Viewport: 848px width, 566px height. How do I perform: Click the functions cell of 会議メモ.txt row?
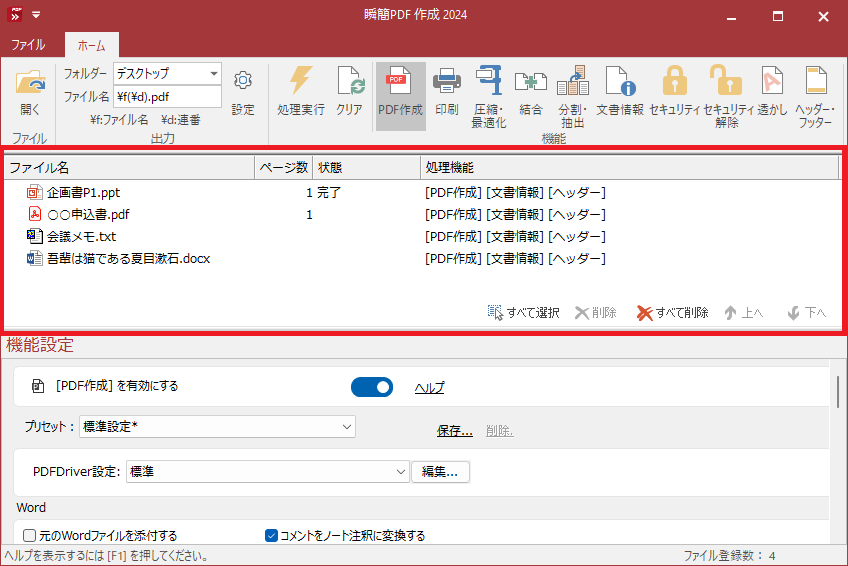pos(515,237)
